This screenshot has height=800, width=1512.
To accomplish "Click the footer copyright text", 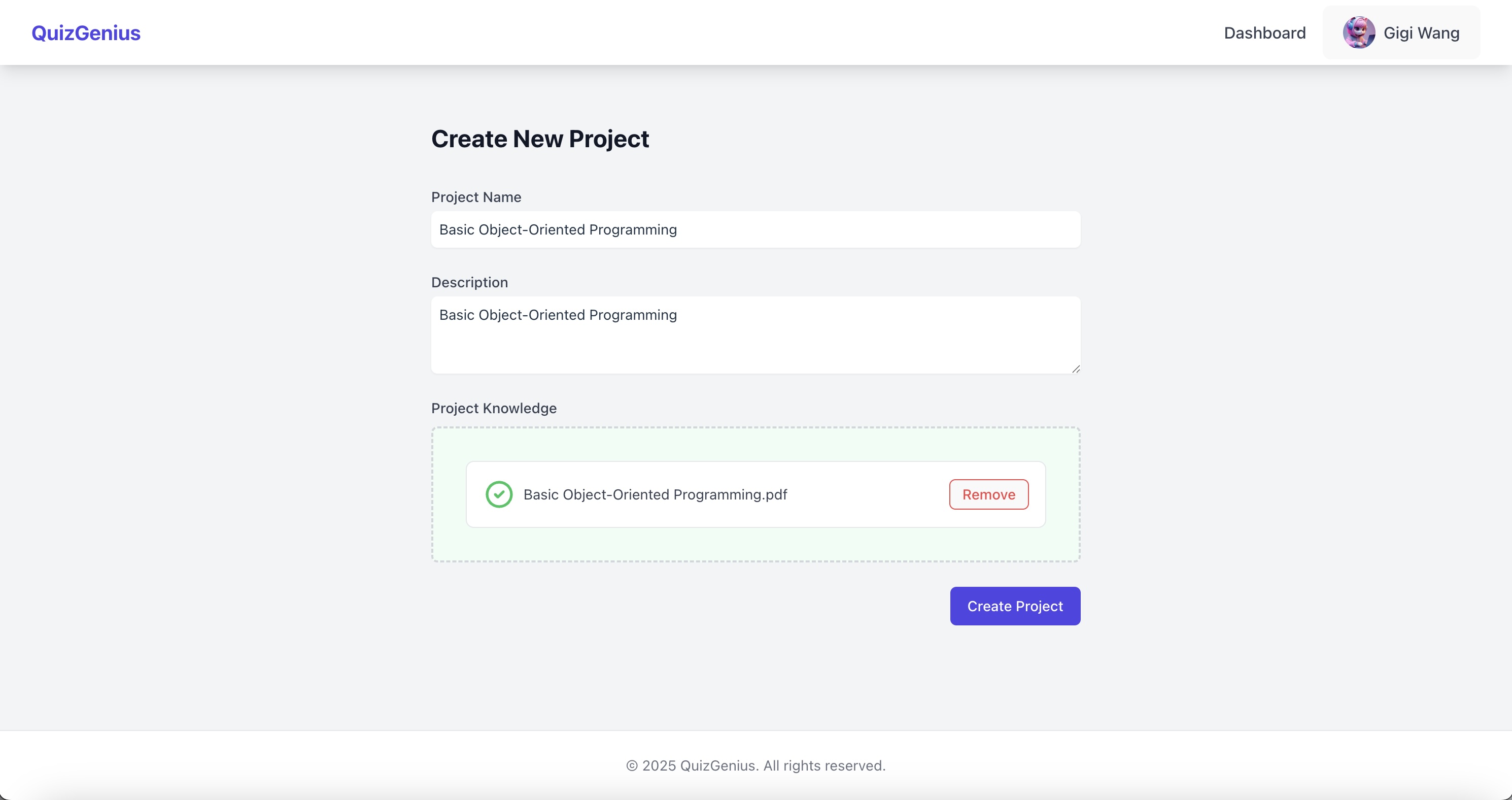I will point(755,765).
